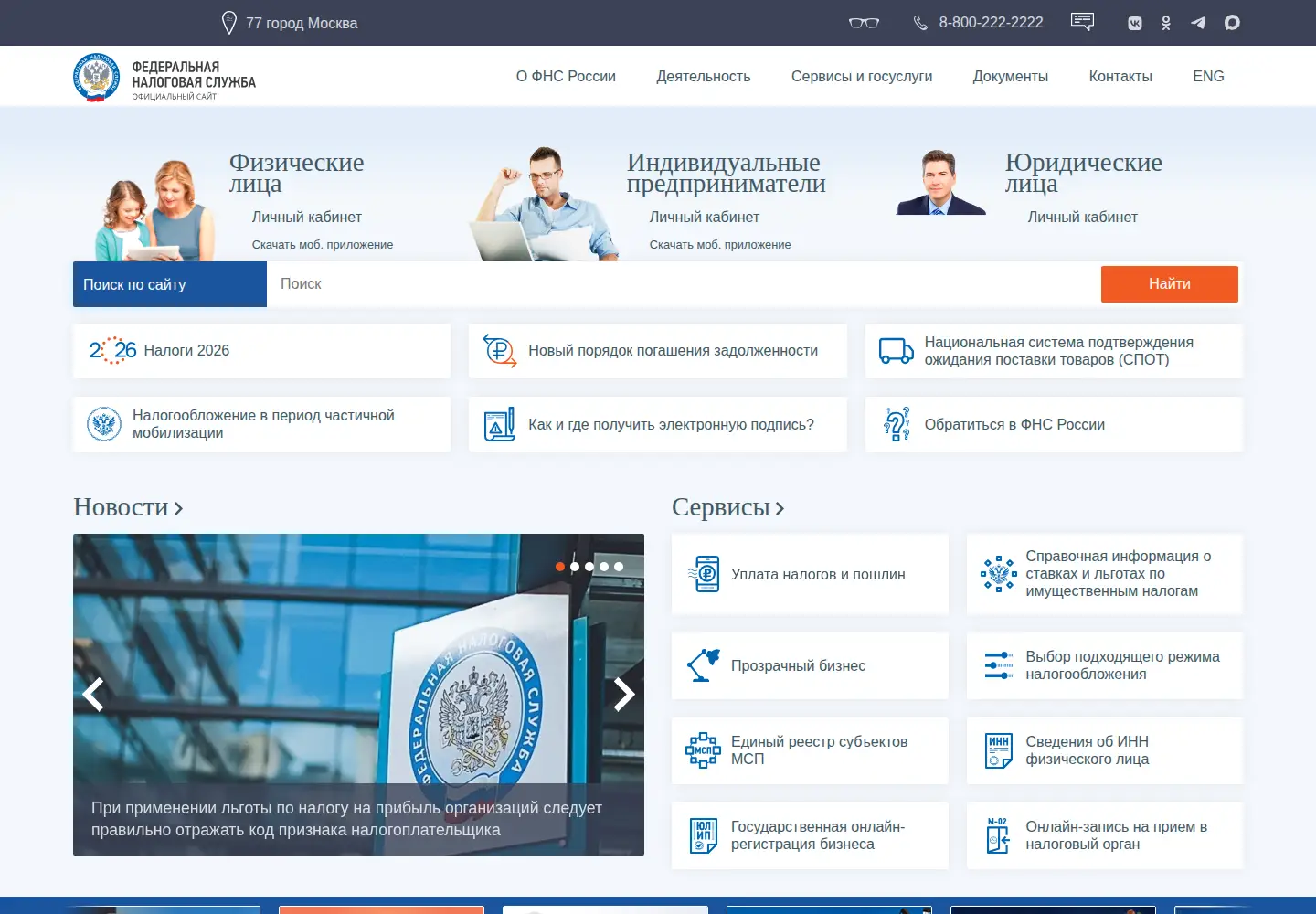Viewport: 1316px width, 914px height.
Task: Click the ЮЛ ИП registration icon
Action: tap(704, 835)
